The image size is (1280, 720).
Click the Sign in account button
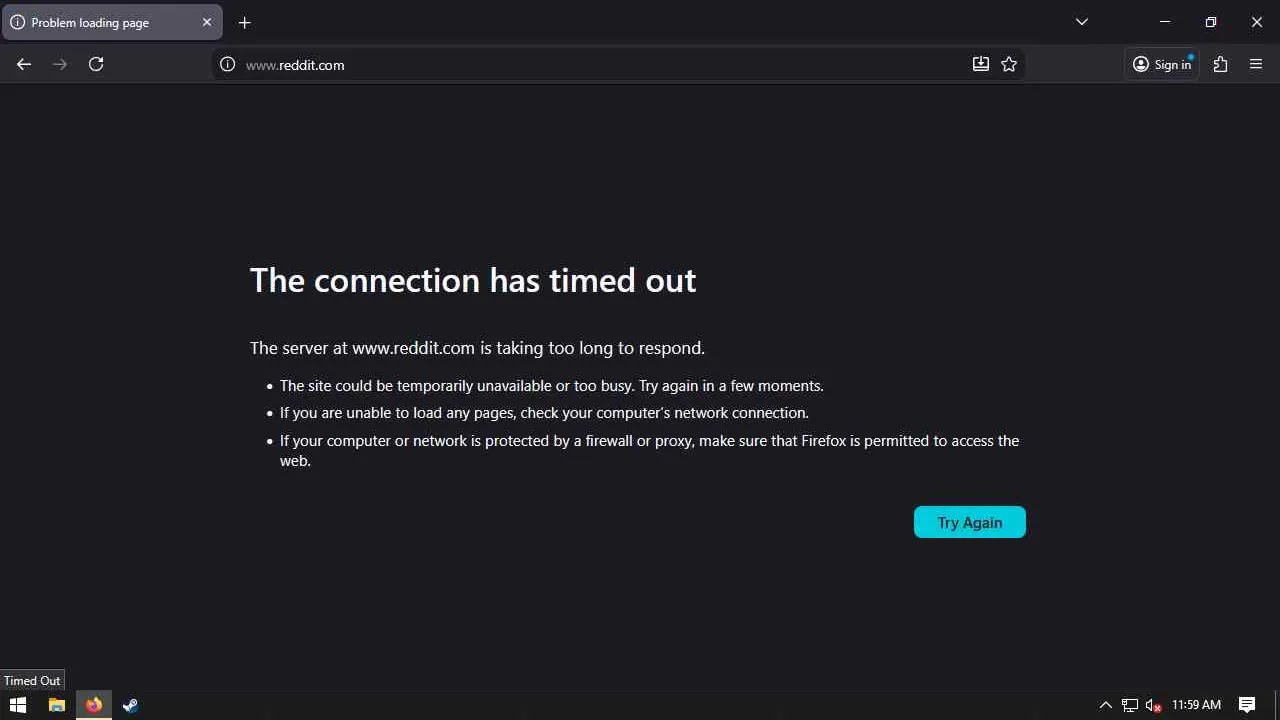[1162, 64]
